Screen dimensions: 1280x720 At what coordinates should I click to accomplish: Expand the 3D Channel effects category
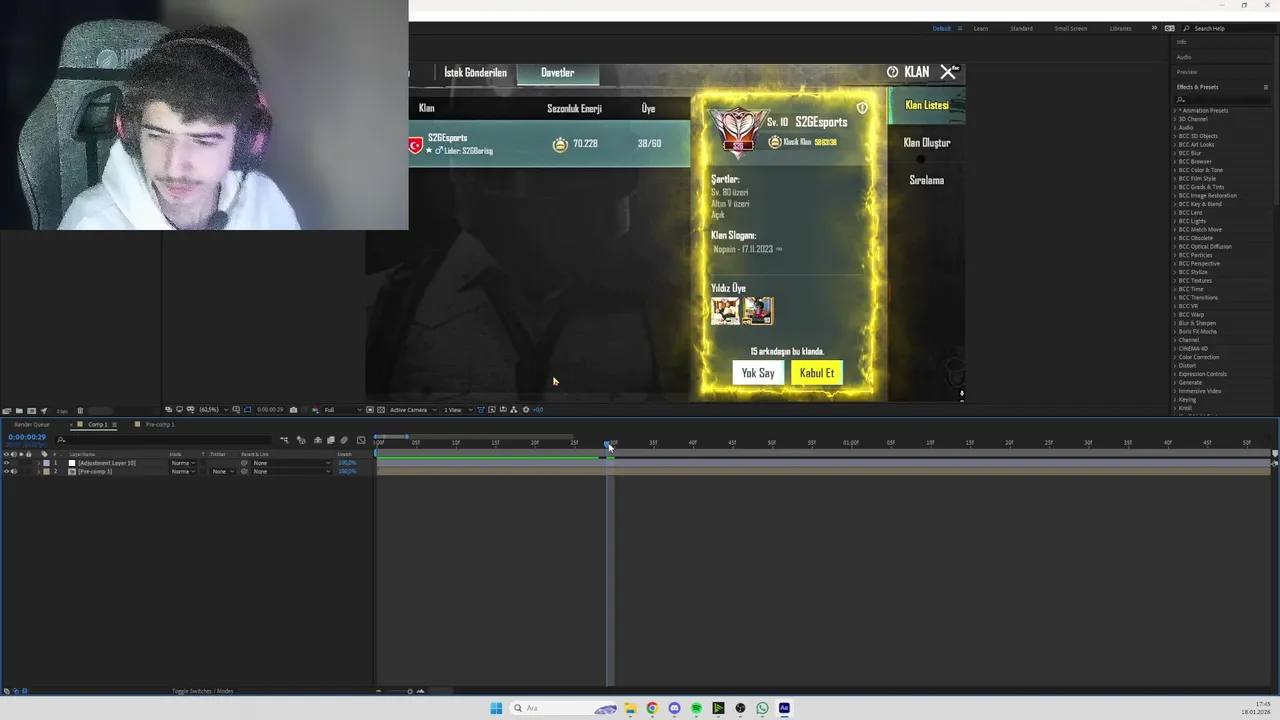tap(1175, 119)
